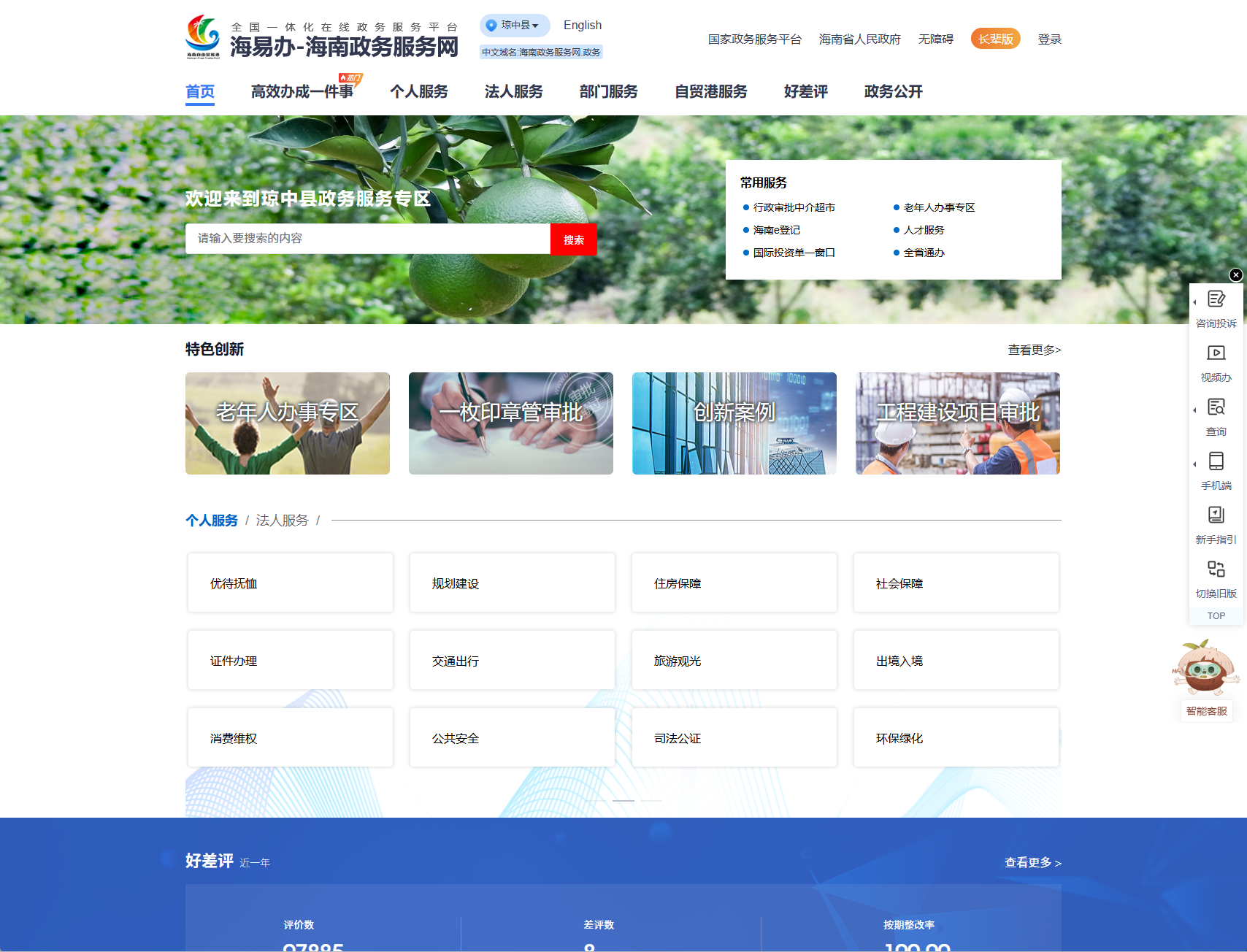Viewport: 1247px width, 952px height.
Task: Open 优待抚恤 service category
Action: click(291, 583)
